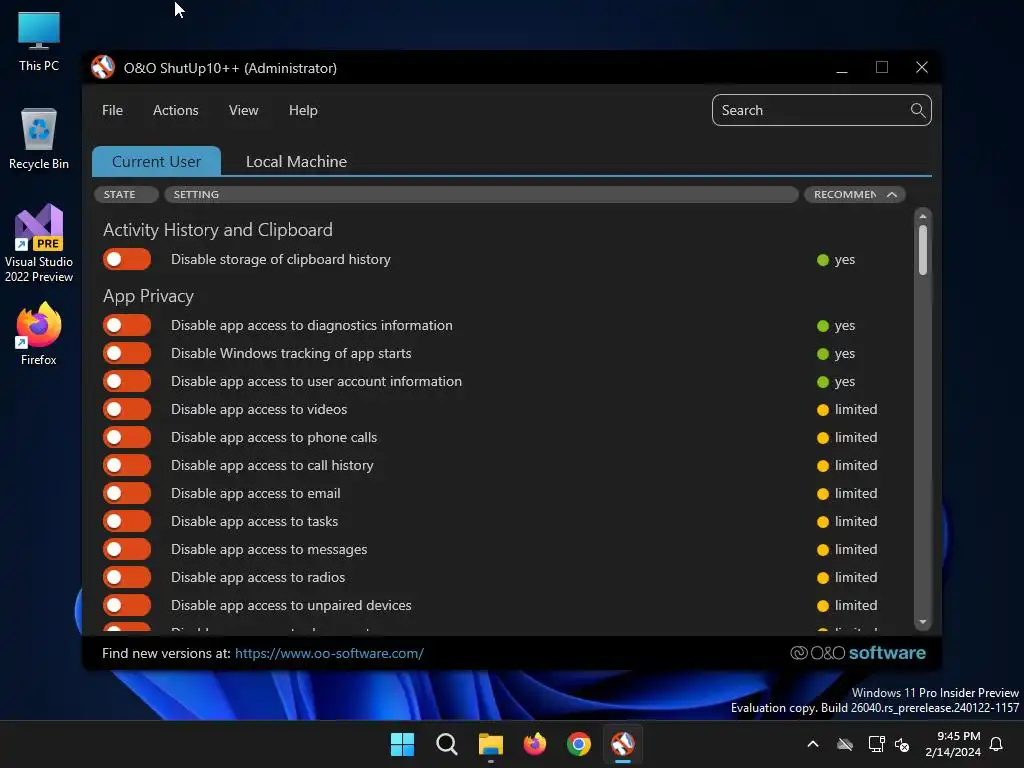Viewport: 1024px width, 768px height.
Task: Open the Windows Start menu
Action: (402, 744)
